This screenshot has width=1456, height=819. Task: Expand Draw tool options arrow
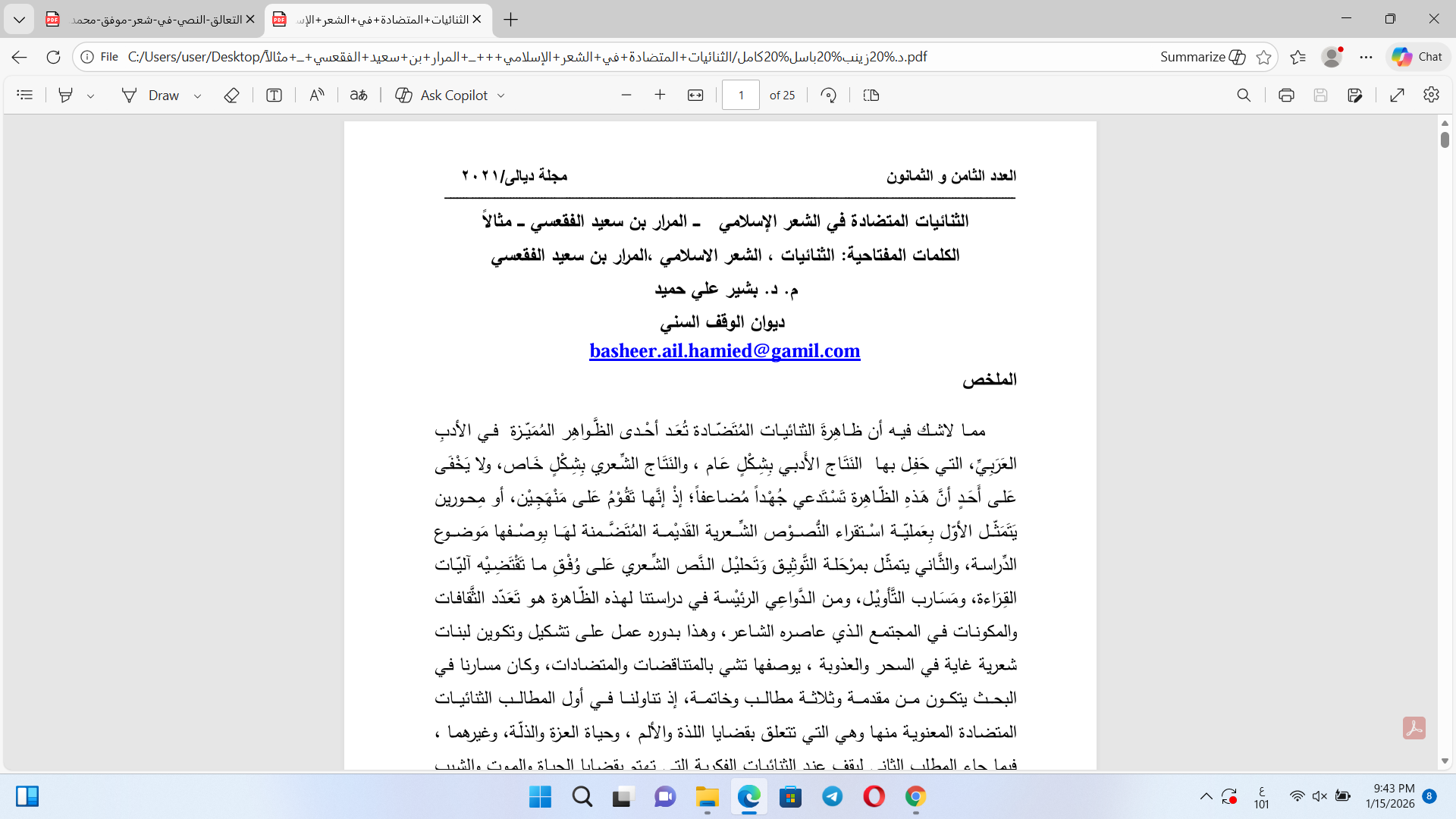coord(197,96)
